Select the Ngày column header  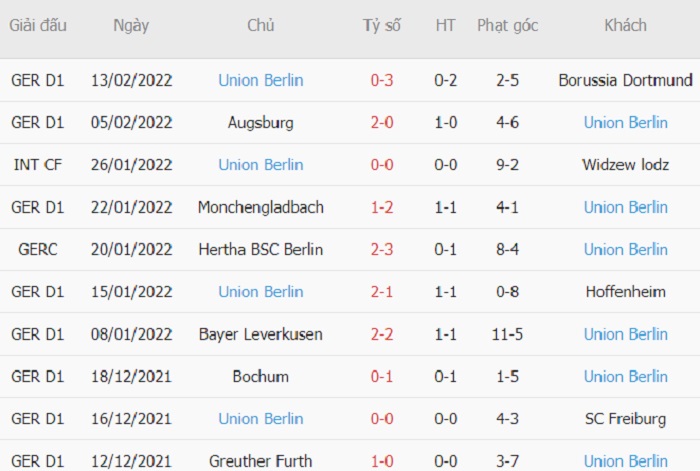pos(131,25)
